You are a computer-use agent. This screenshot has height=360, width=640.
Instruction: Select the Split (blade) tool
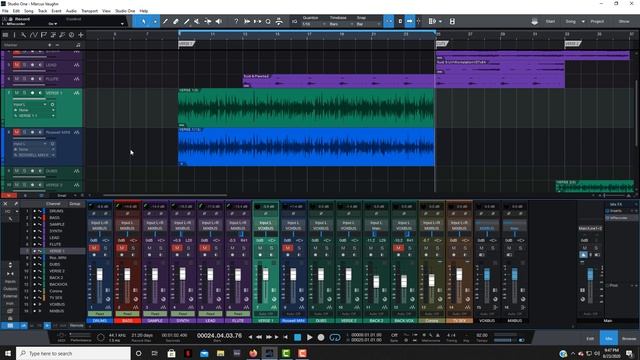coord(165,21)
